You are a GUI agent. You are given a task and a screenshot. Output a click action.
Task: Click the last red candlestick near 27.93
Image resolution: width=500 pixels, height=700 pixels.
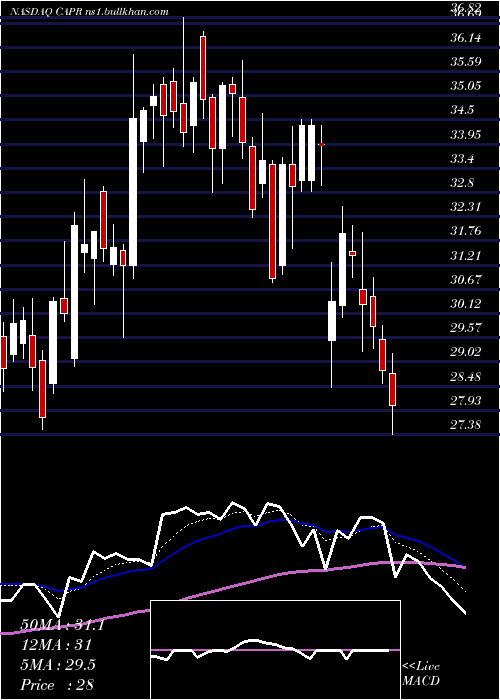click(x=393, y=389)
